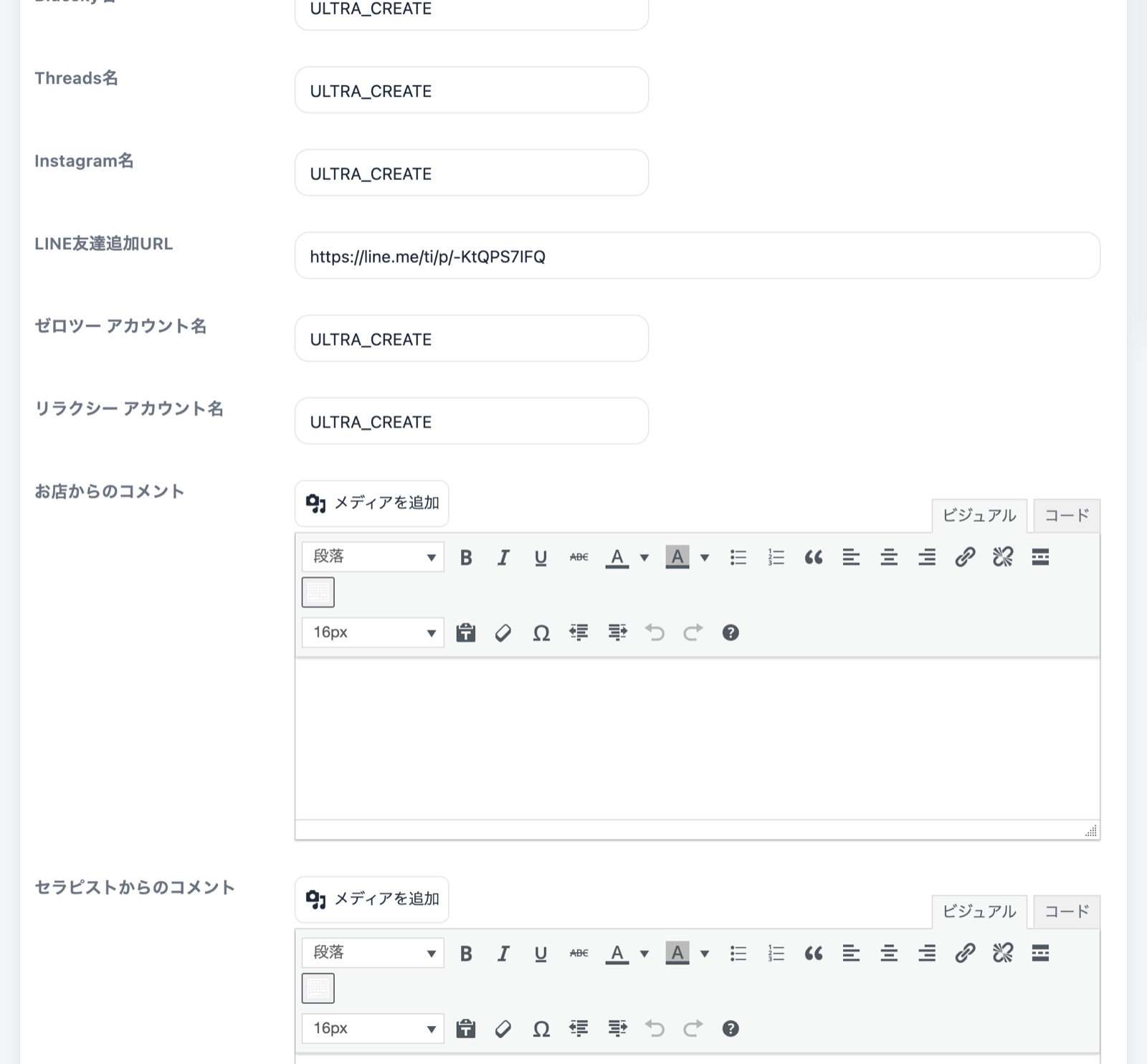The width and height of the screenshot is (1147, 1064).
Task: Focus the Instagram名 input field
Action: [x=472, y=173]
